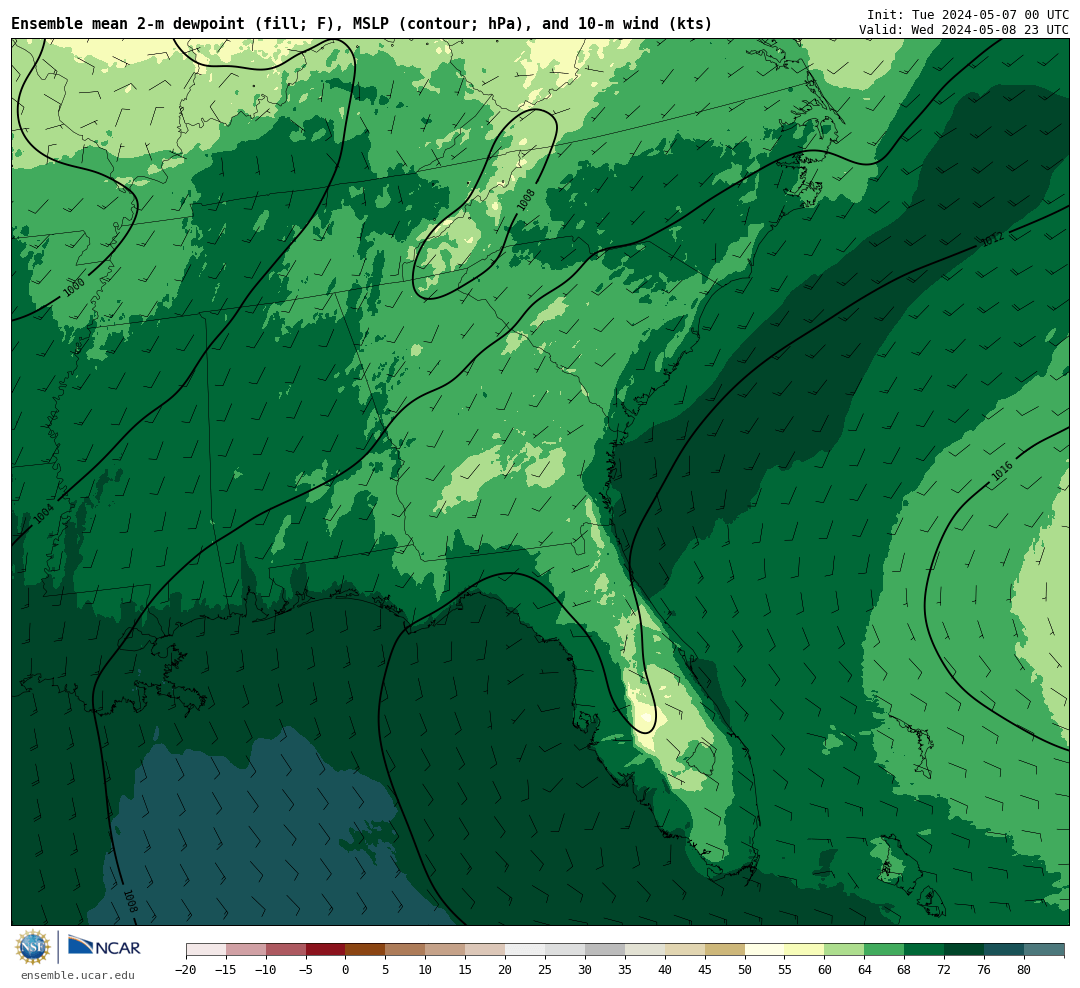Click the -20 to -15 colorbar swatch
Image resolution: width=1080 pixels, height=988 pixels.
click(206, 950)
